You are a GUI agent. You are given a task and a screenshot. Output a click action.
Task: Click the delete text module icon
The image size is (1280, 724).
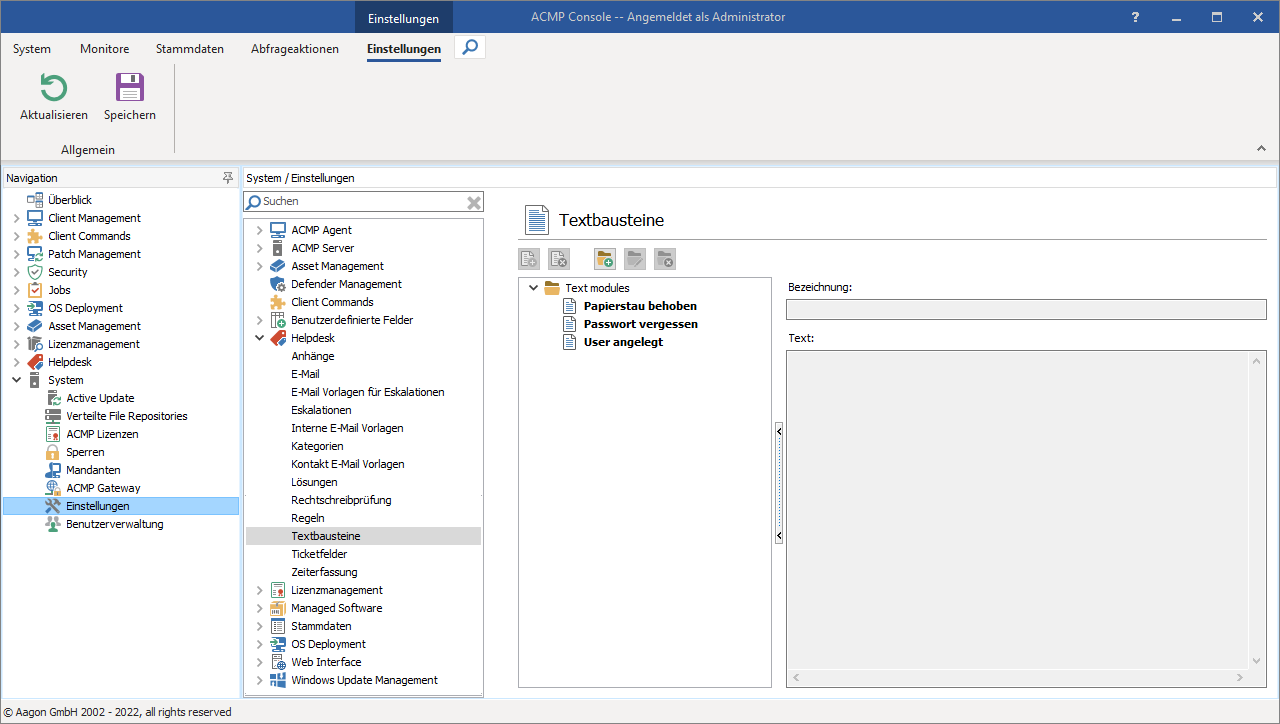(x=559, y=259)
